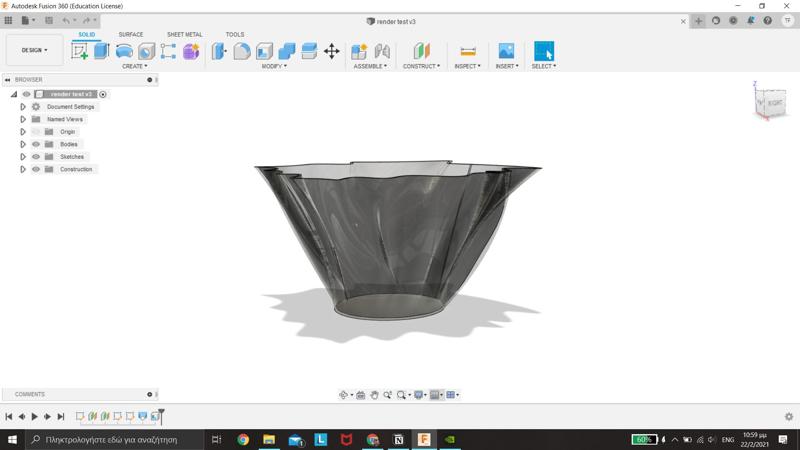Expand the Origin node
The width and height of the screenshot is (800, 450).
(23, 132)
